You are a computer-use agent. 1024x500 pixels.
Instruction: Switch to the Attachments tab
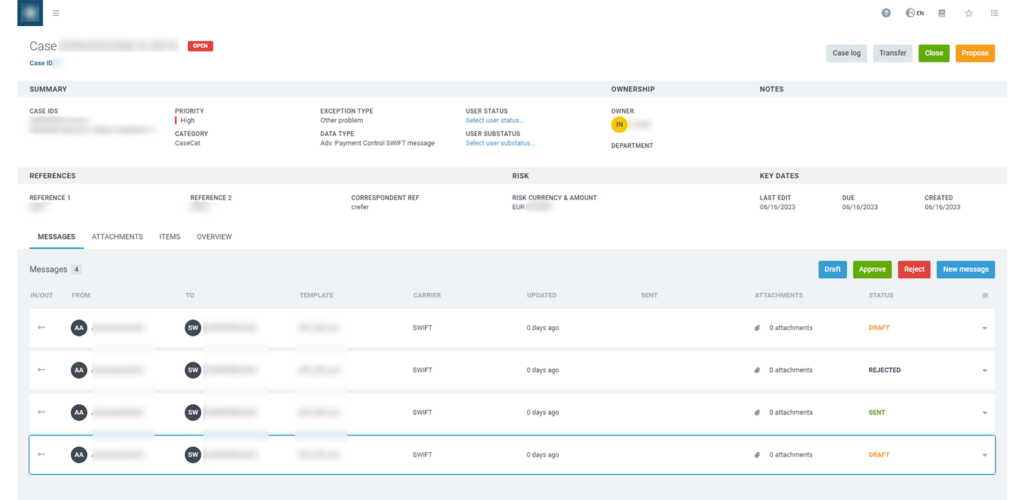(117, 237)
